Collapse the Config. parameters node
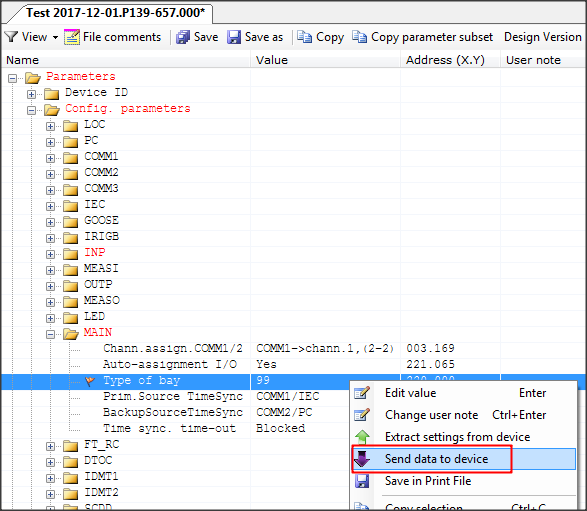Screen dimensions: 587x511 pyautogui.click(x=31, y=110)
